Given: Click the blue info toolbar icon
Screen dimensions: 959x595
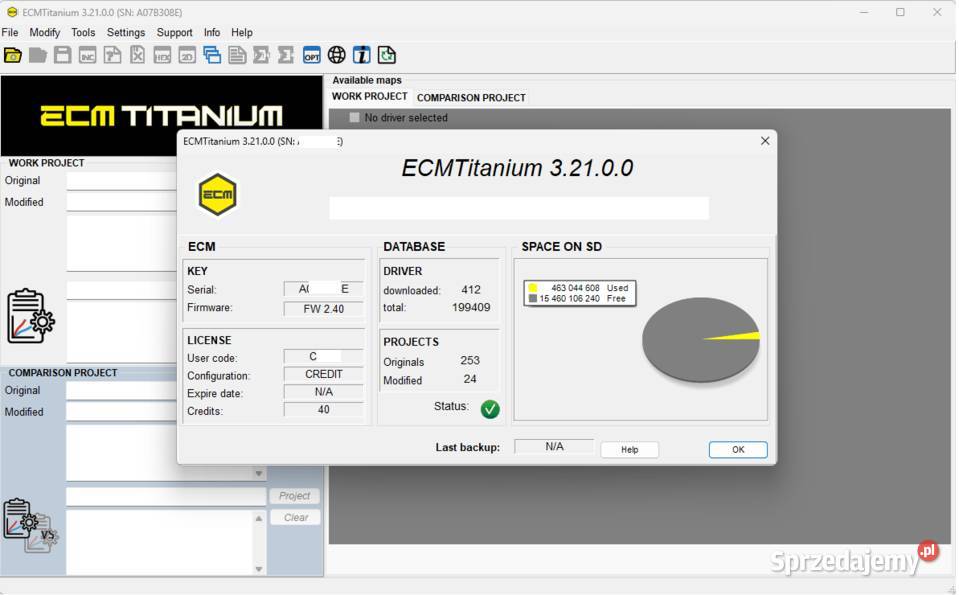Looking at the screenshot, I should pos(362,55).
